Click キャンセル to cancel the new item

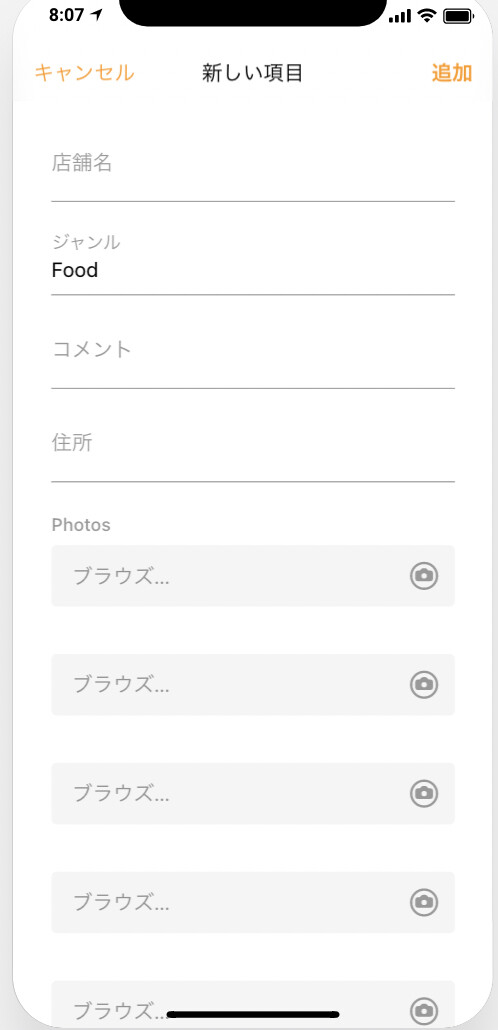pyautogui.click(x=84, y=73)
